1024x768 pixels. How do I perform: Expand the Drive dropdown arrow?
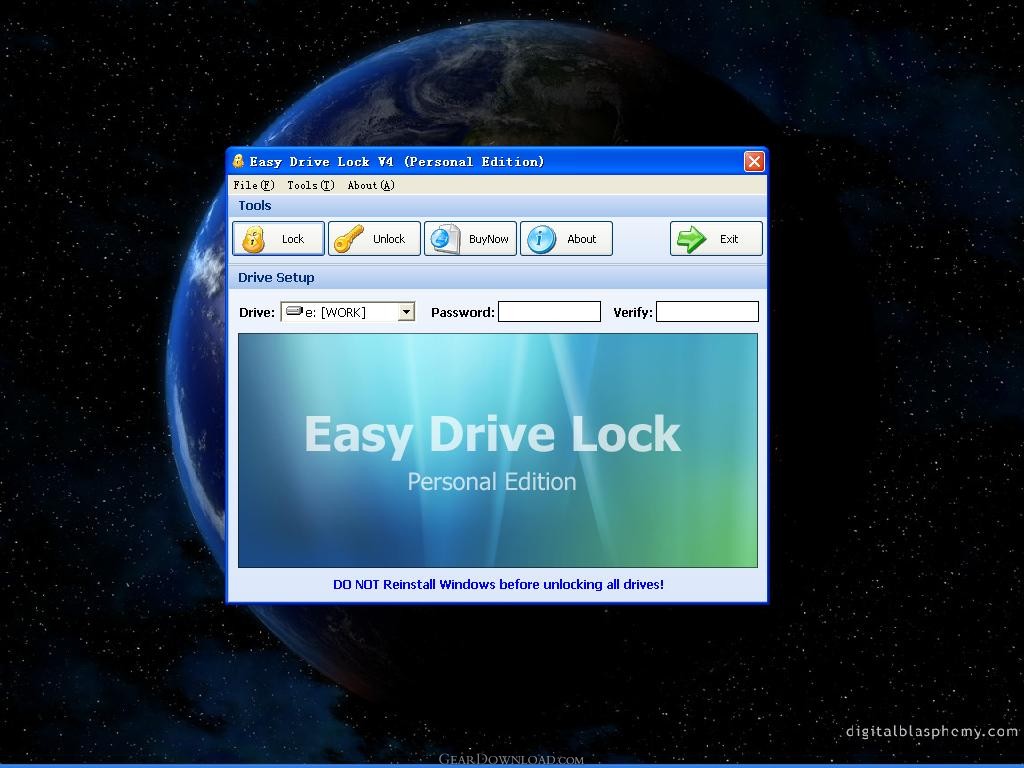click(x=406, y=312)
